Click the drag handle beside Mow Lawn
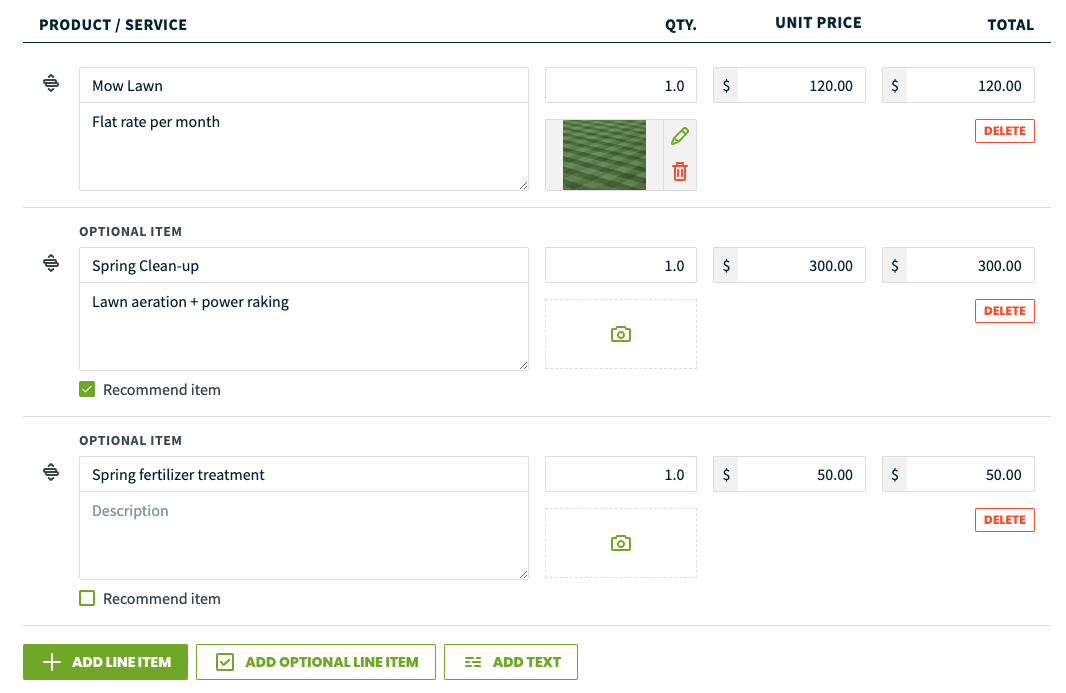 tap(51, 84)
